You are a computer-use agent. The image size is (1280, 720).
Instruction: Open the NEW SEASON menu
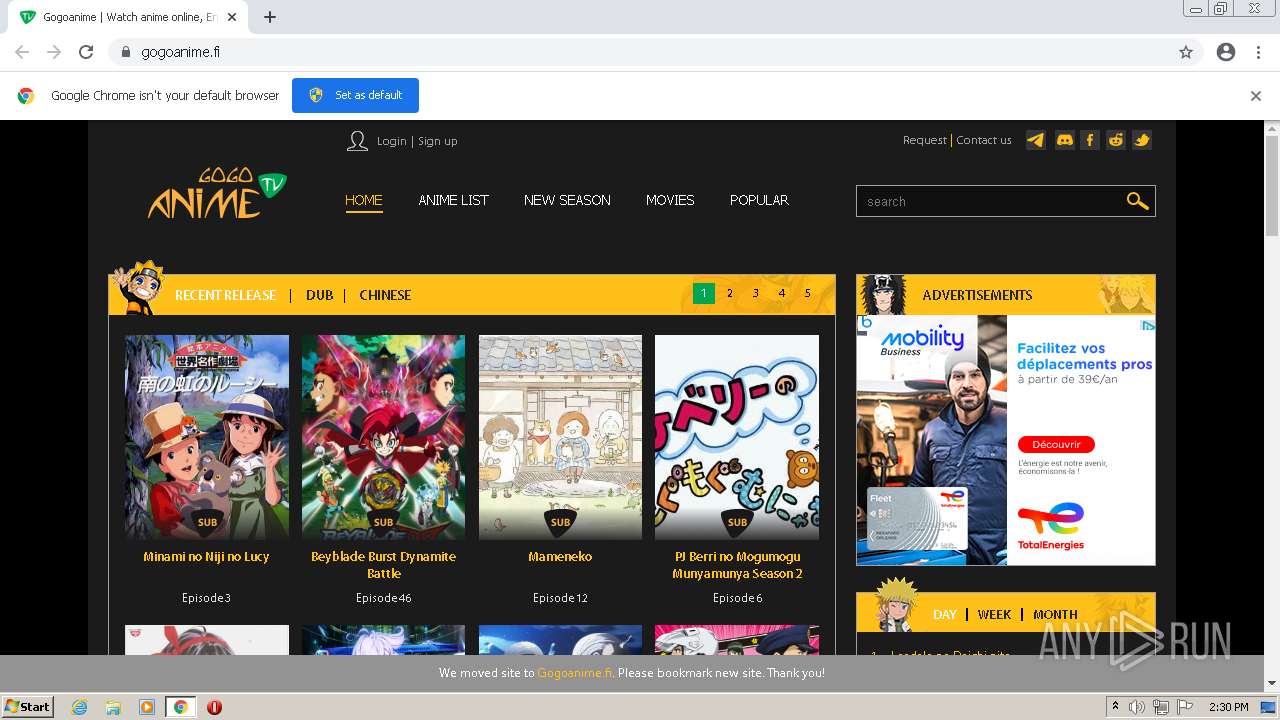(567, 200)
